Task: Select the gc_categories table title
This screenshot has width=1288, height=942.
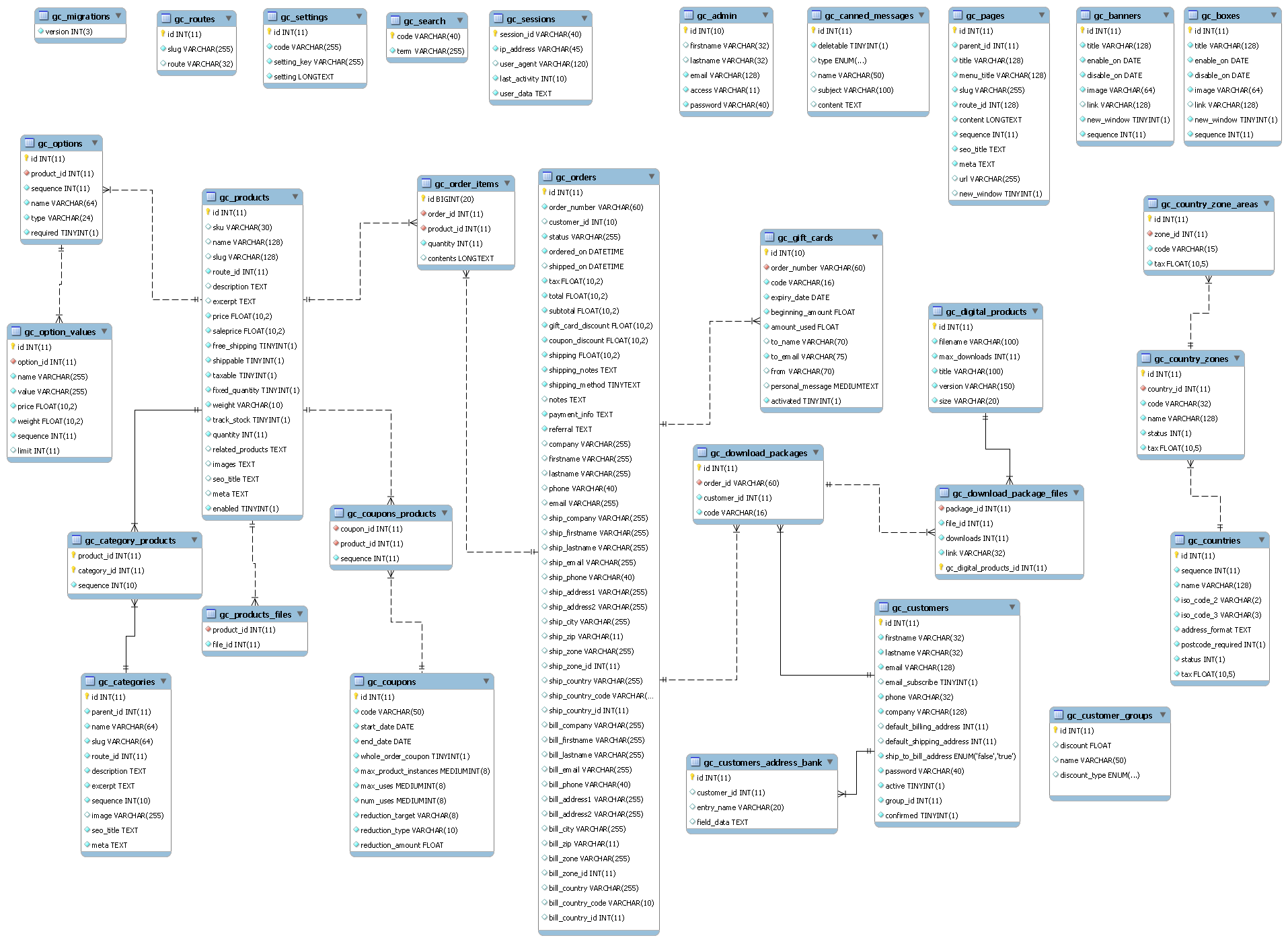Action: point(126,682)
